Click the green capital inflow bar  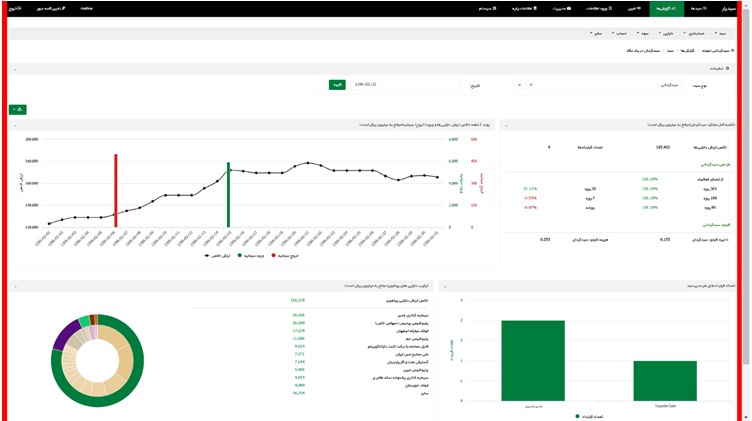[x=228, y=195]
